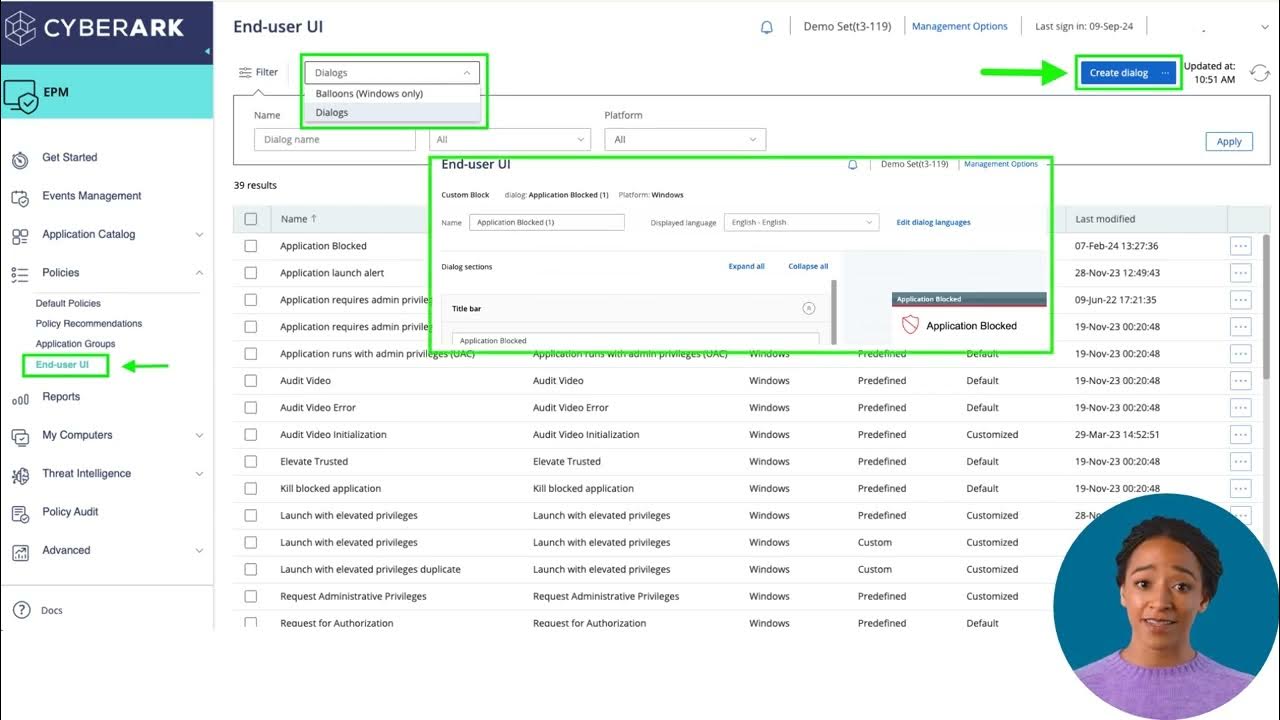This screenshot has width=1280, height=720.
Task: Sort table by Name column header
Action: (298, 219)
